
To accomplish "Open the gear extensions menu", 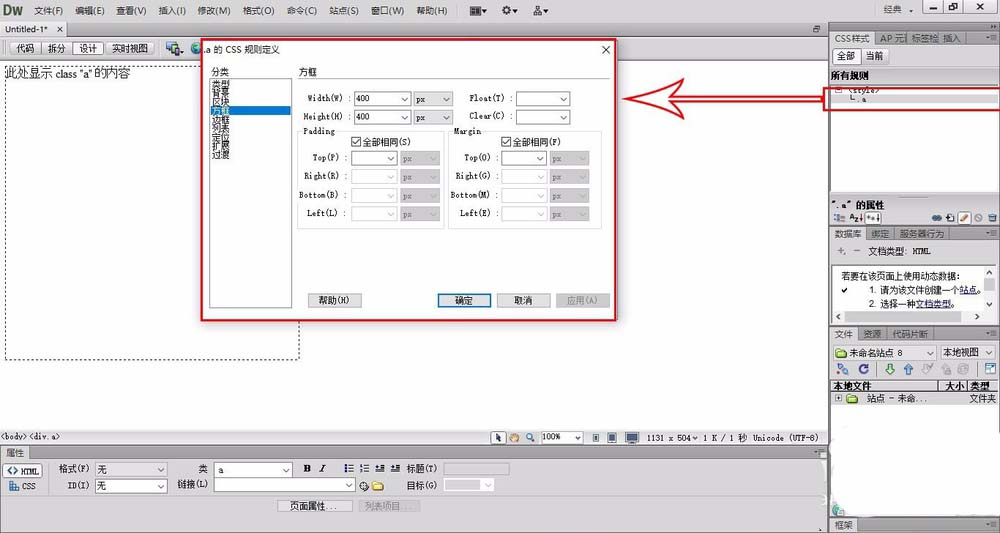I will 509,10.
